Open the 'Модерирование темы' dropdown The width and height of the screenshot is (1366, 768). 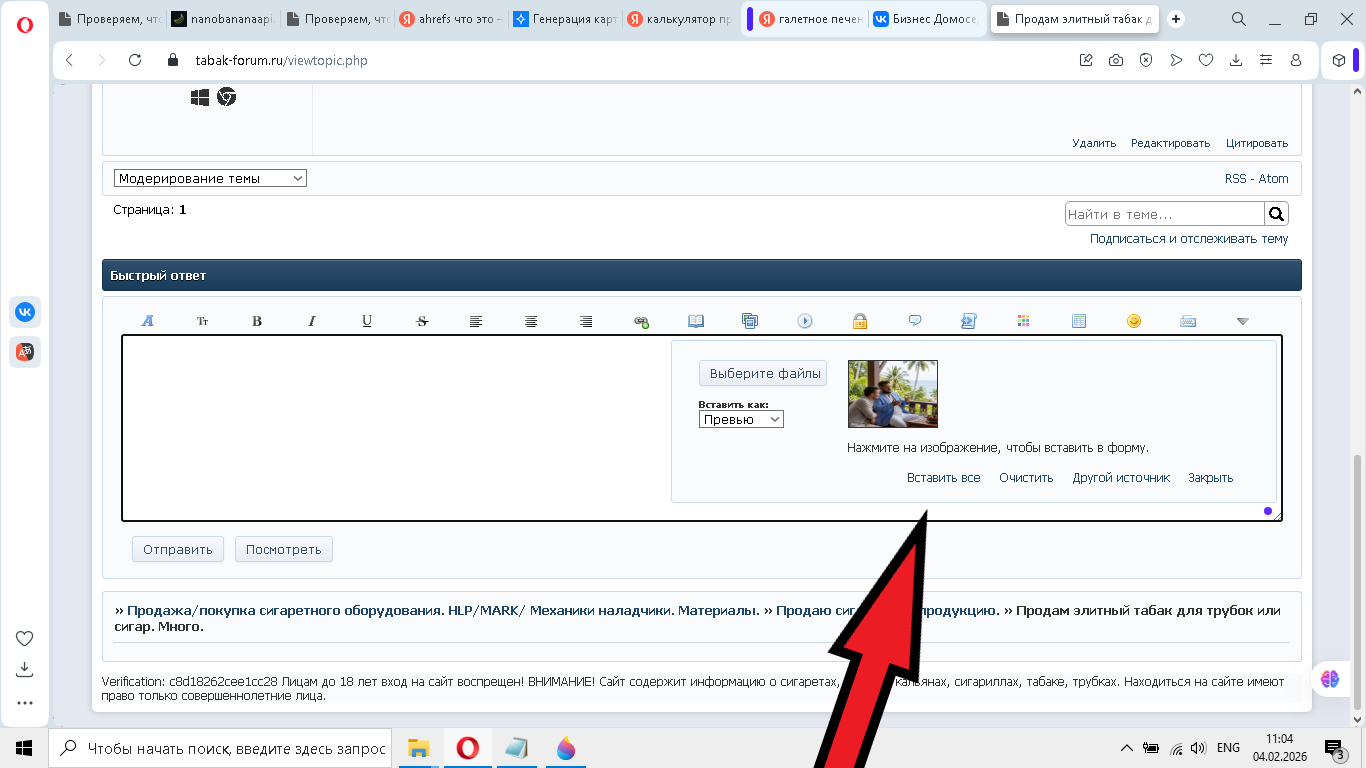click(x=209, y=178)
